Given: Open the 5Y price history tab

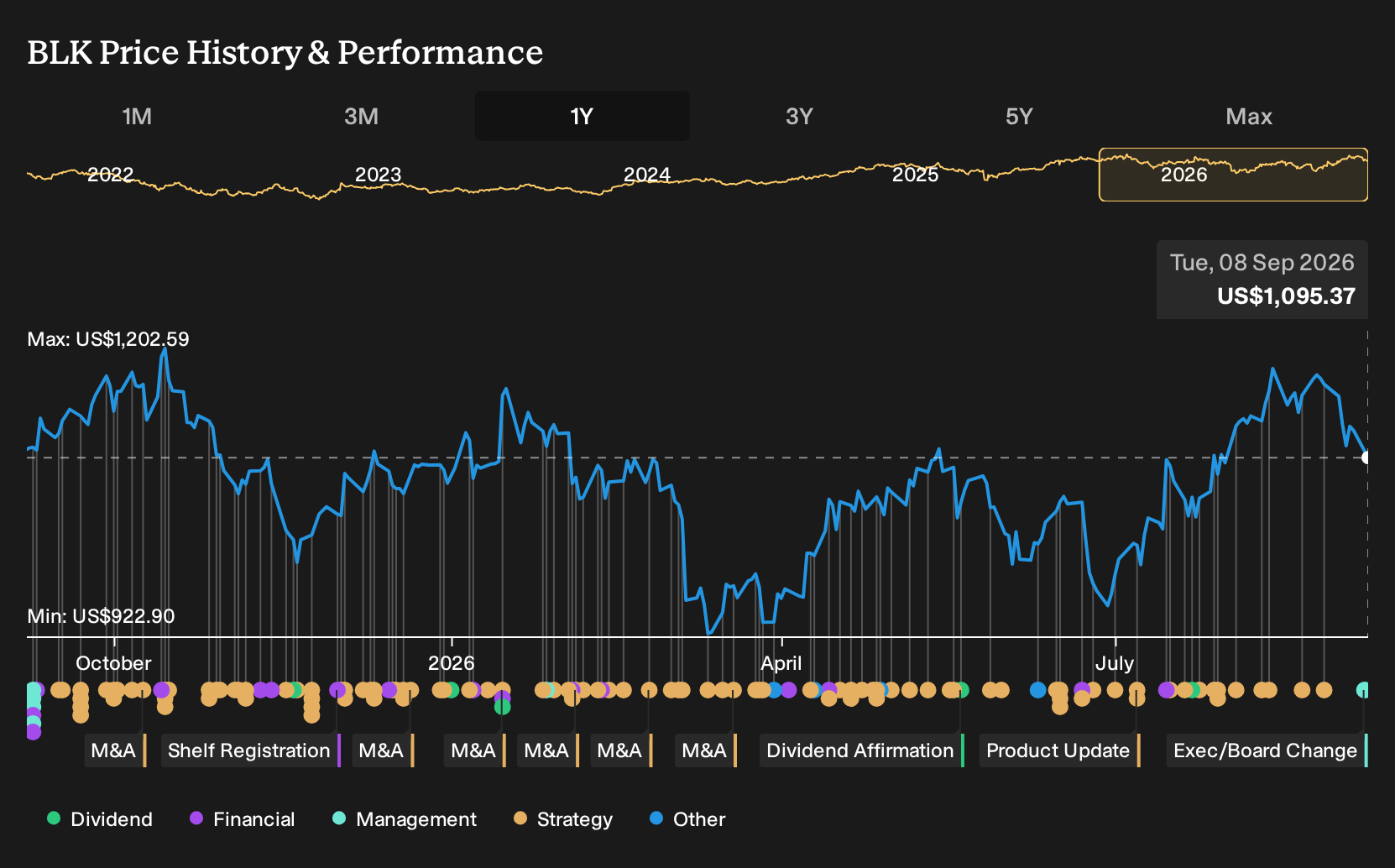Looking at the screenshot, I should click(x=1019, y=116).
